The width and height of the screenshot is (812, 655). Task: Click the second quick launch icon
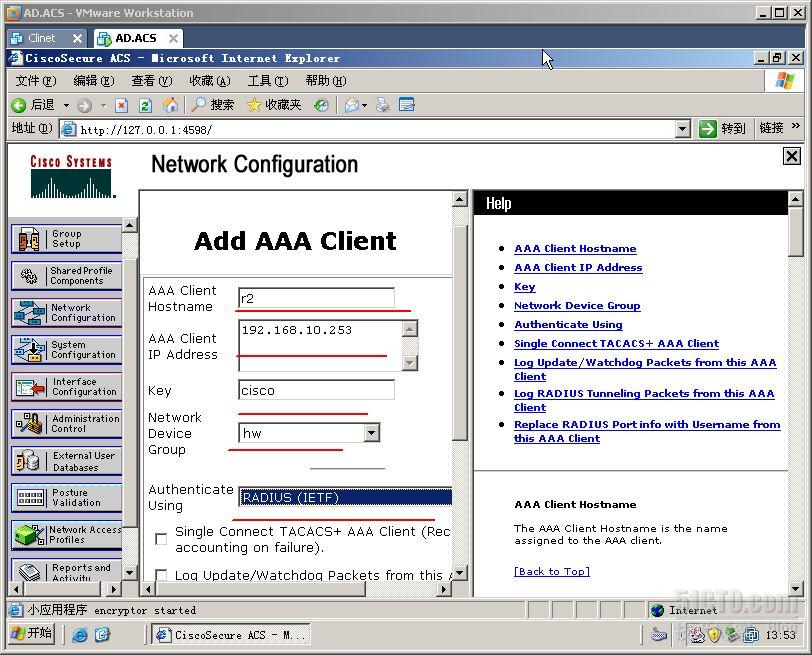point(103,635)
